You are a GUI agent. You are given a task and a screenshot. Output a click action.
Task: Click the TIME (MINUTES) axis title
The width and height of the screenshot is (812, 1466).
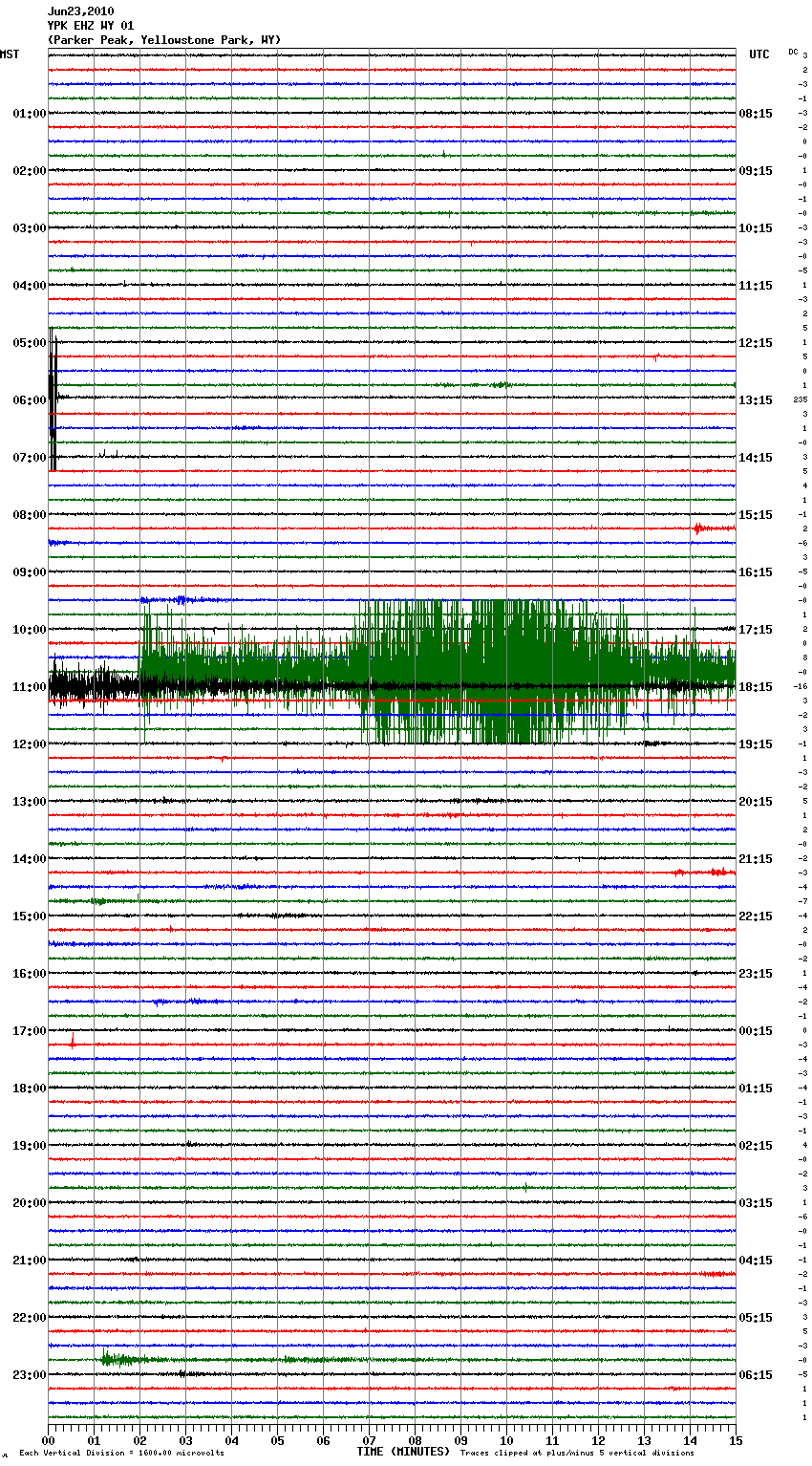click(403, 1452)
